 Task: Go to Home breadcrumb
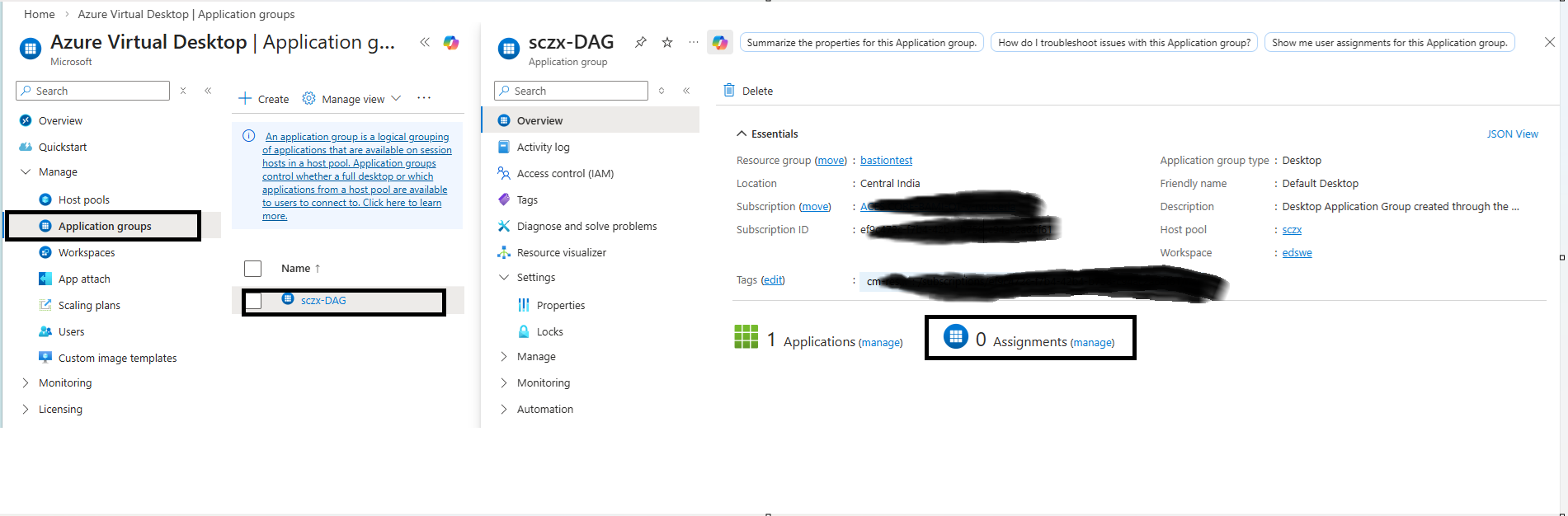tap(39, 14)
